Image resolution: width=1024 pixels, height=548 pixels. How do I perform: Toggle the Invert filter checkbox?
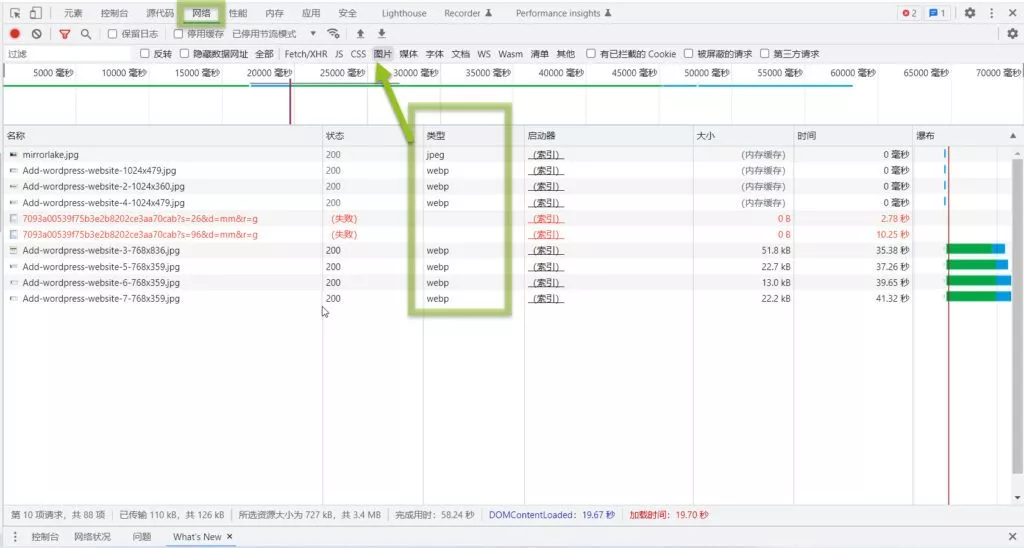click(145, 54)
